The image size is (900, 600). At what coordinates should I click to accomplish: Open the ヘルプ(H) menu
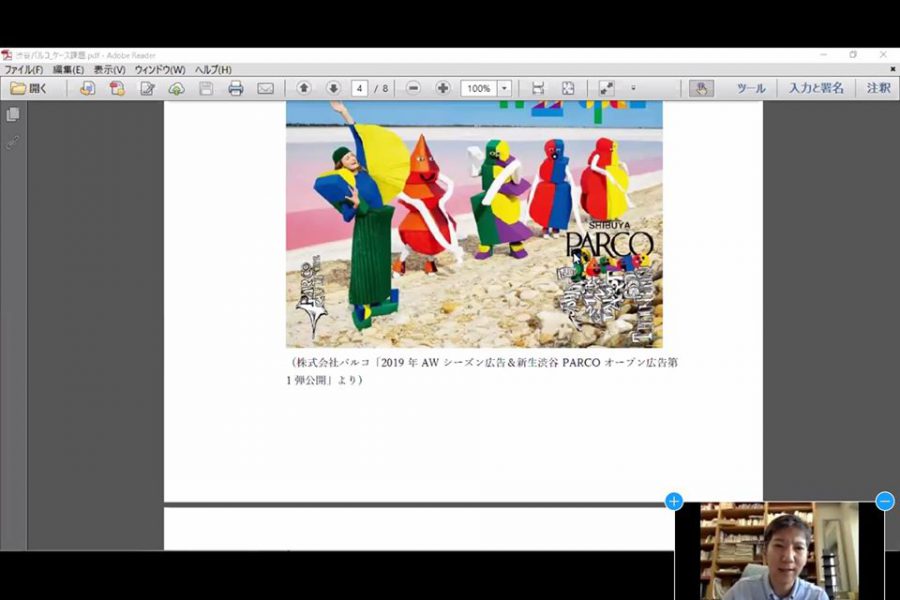(x=213, y=69)
